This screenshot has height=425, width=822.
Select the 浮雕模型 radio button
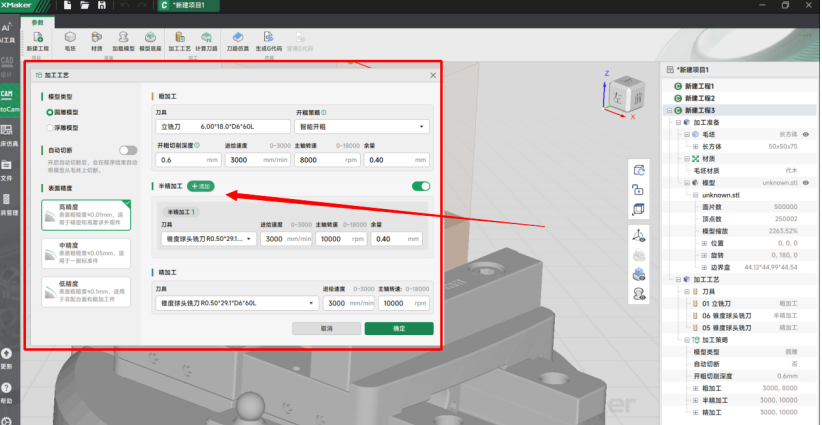51,128
